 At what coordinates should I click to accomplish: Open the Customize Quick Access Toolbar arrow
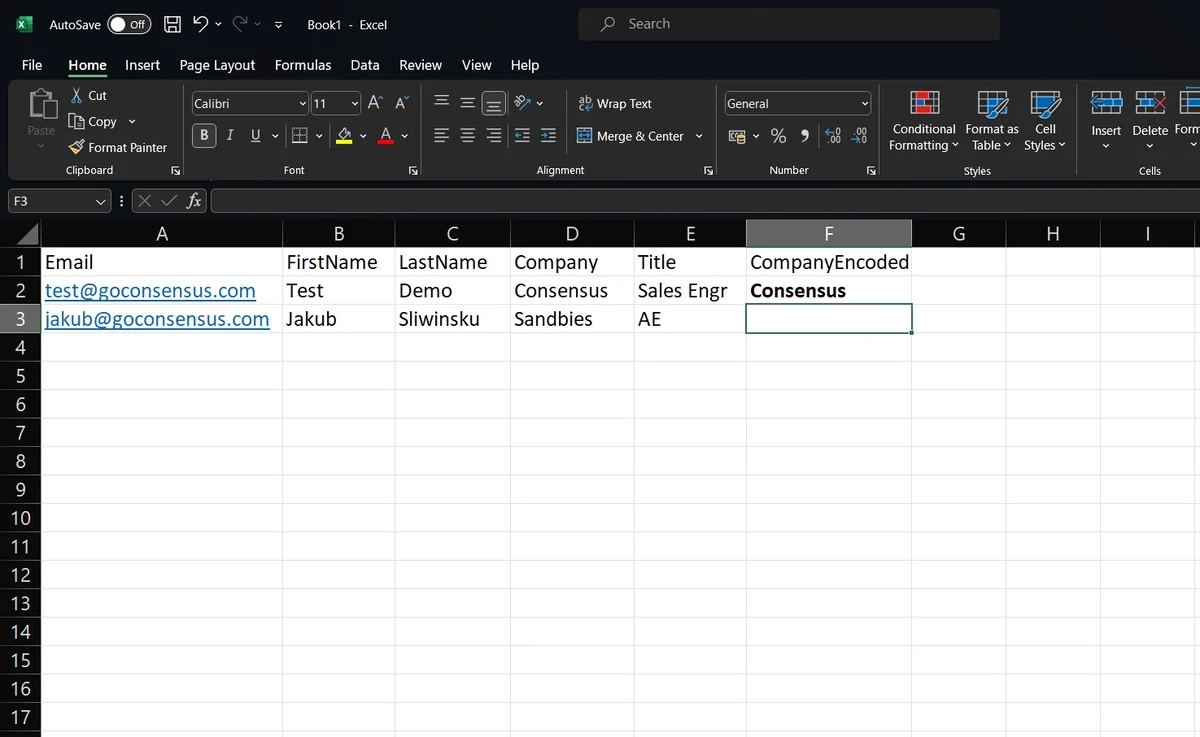tap(278, 24)
